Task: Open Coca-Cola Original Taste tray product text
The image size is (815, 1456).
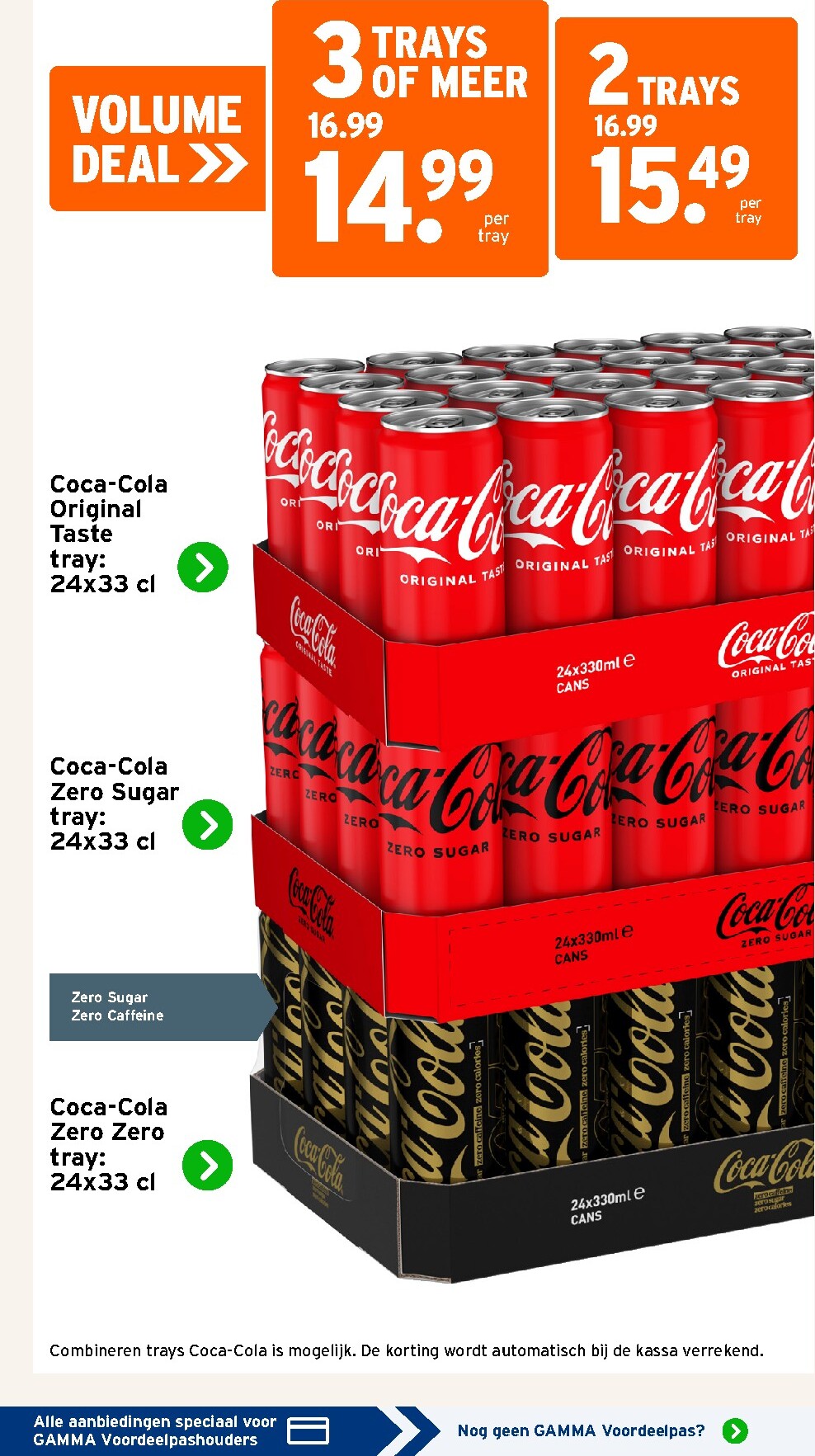Action: 108,534
